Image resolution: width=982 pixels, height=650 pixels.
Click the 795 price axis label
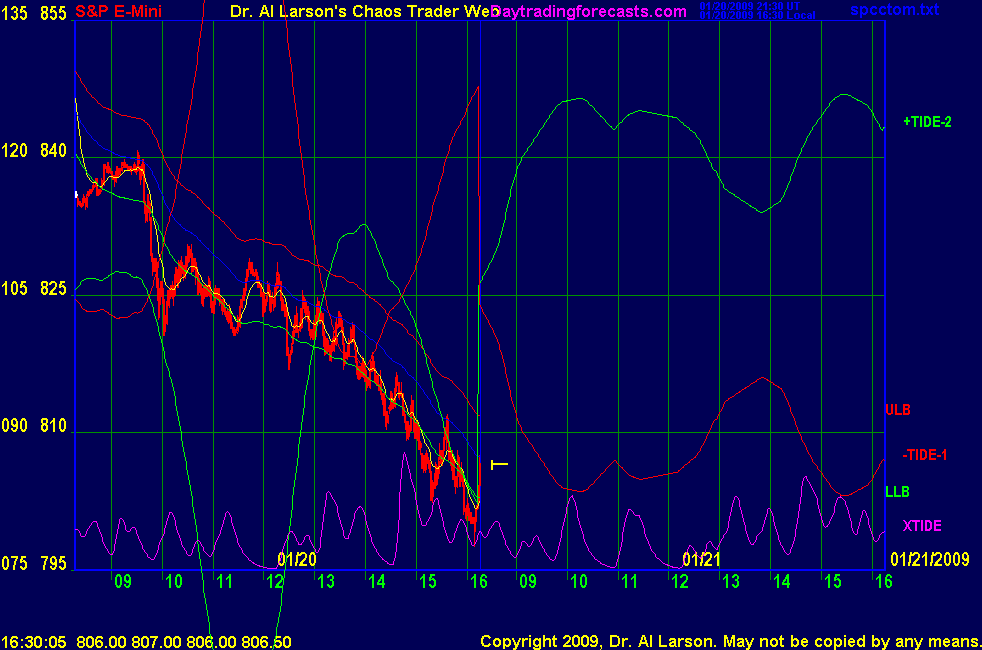(53, 564)
